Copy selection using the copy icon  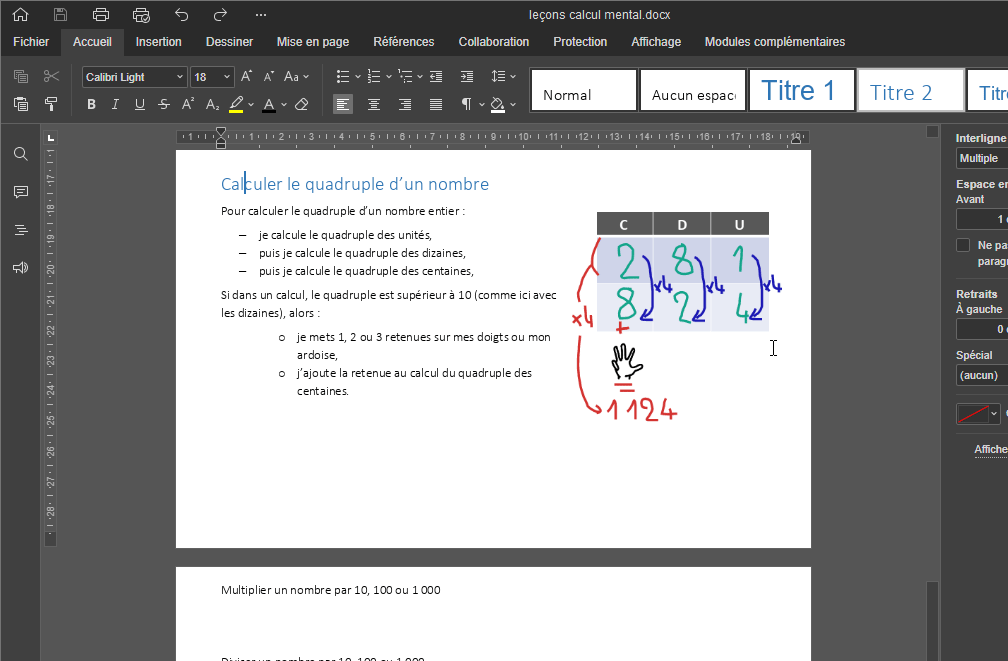click(x=21, y=77)
